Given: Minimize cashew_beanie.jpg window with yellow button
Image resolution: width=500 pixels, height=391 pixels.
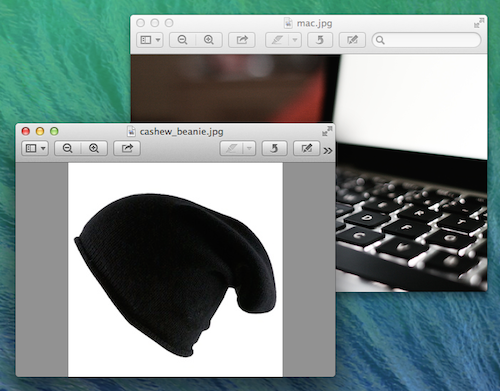Looking at the screenshot, I should 40,131.
